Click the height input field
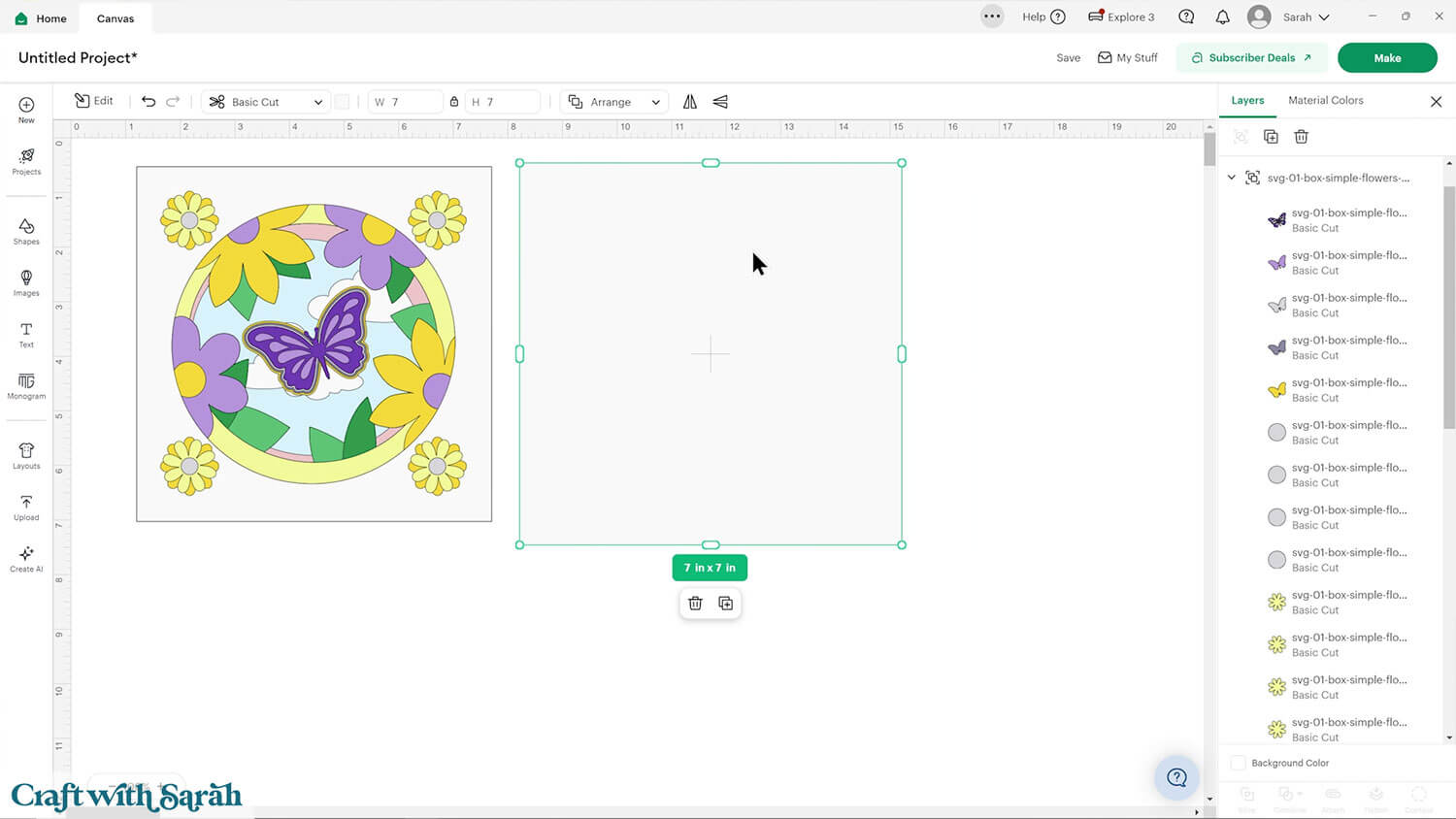The image size is (1456, 819). (503, 102)
